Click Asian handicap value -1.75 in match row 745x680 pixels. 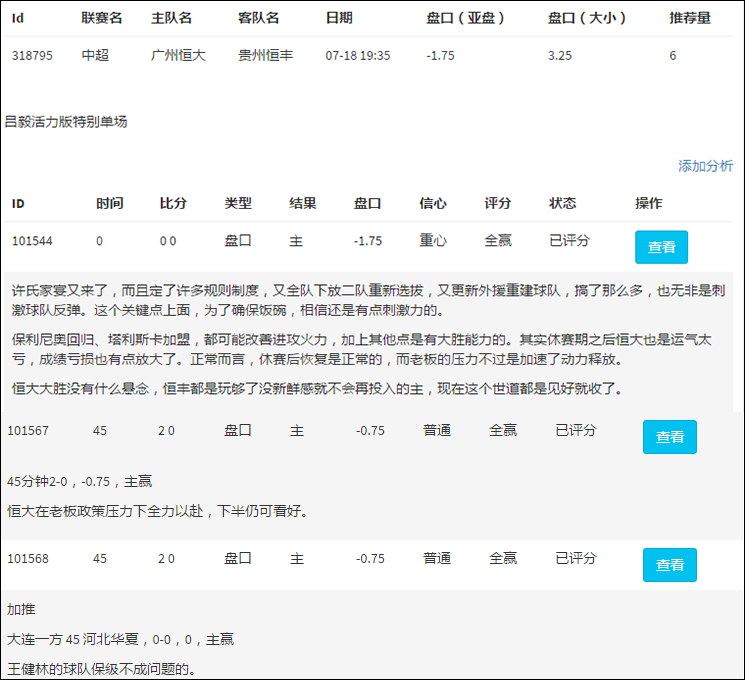click(x=440, y=56)
